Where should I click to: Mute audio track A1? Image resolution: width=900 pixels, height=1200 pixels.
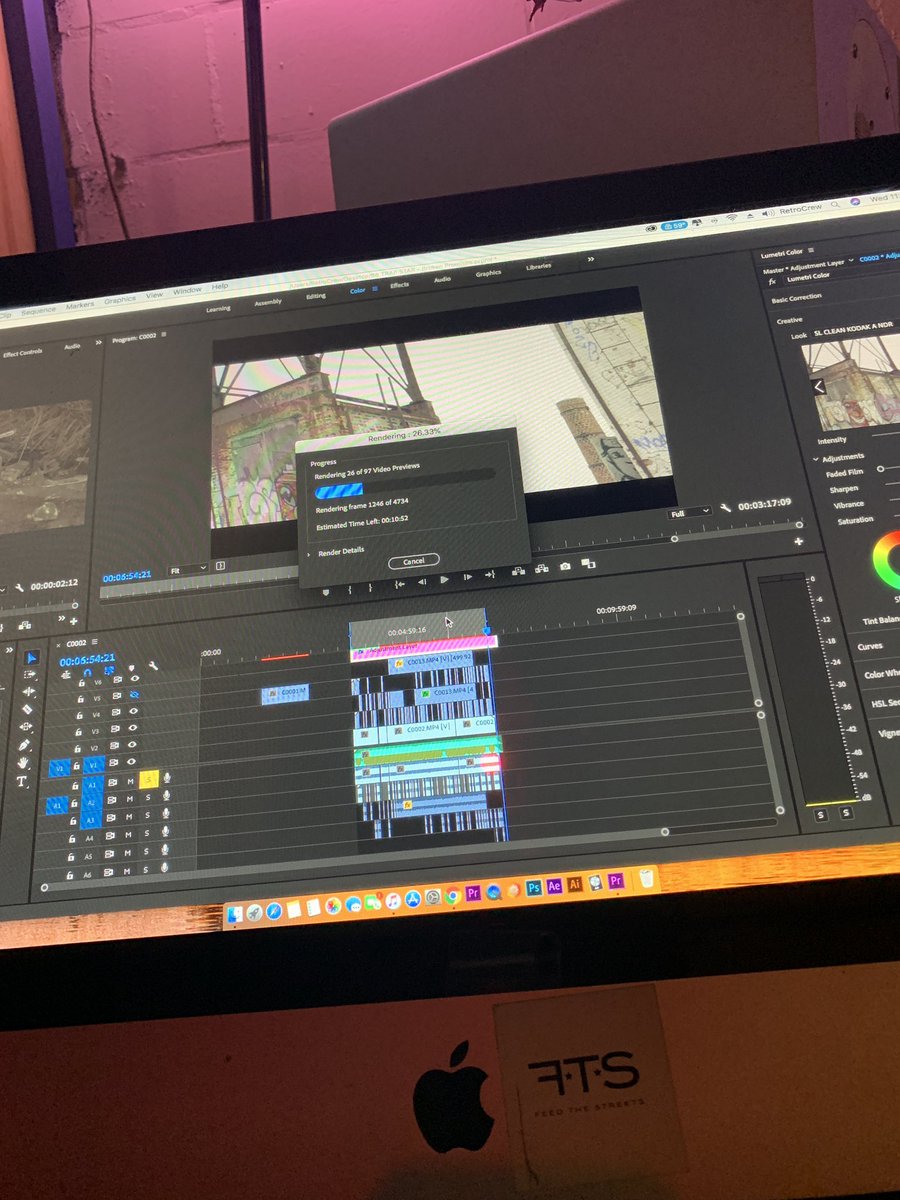point(130,781)
